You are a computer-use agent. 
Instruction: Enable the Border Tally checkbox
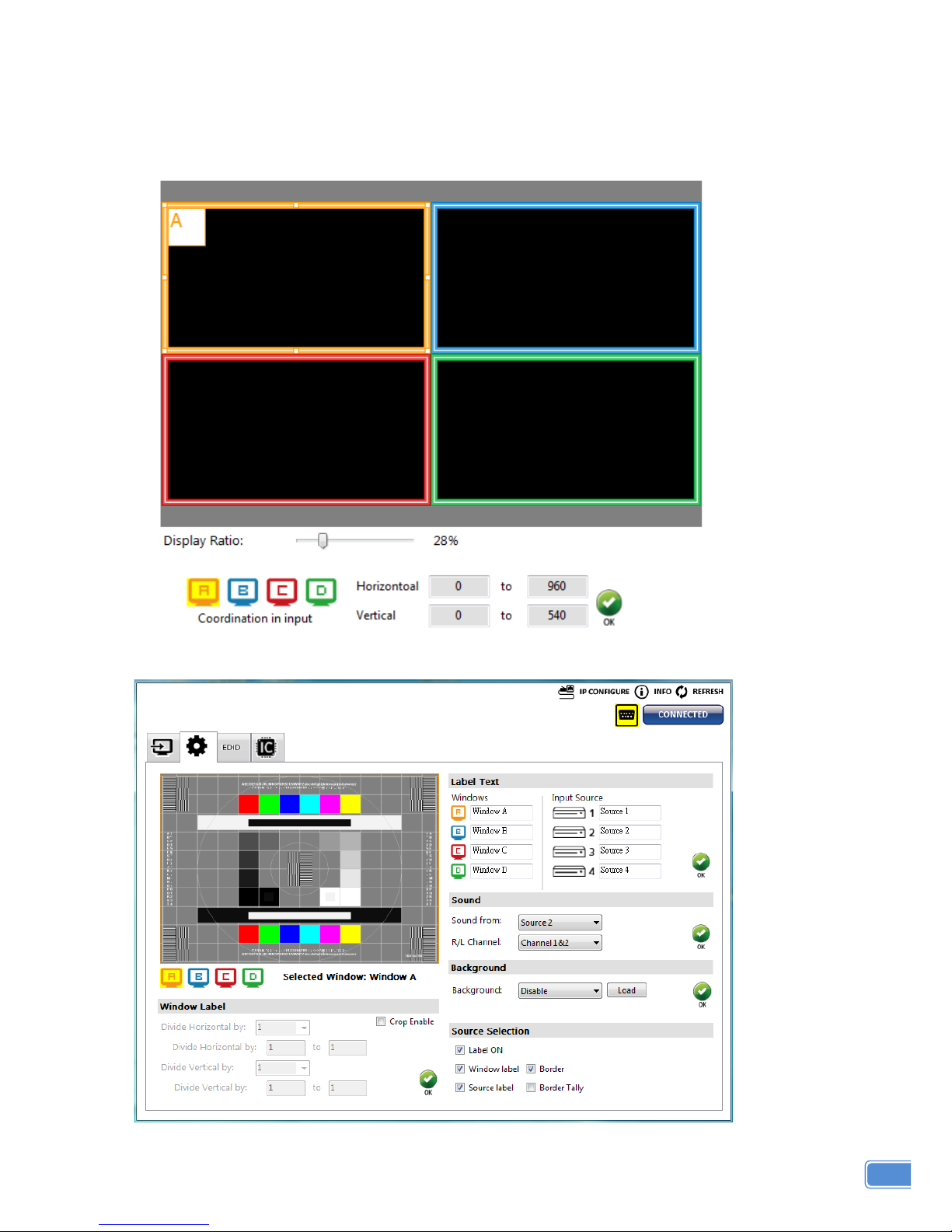click(x=531, y=1087)
